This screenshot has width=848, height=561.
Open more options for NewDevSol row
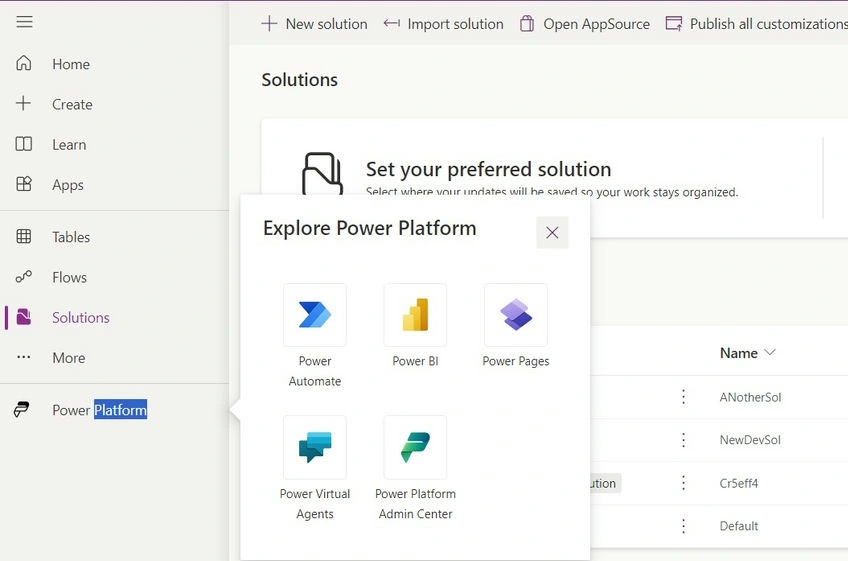[x=684, y=440]
